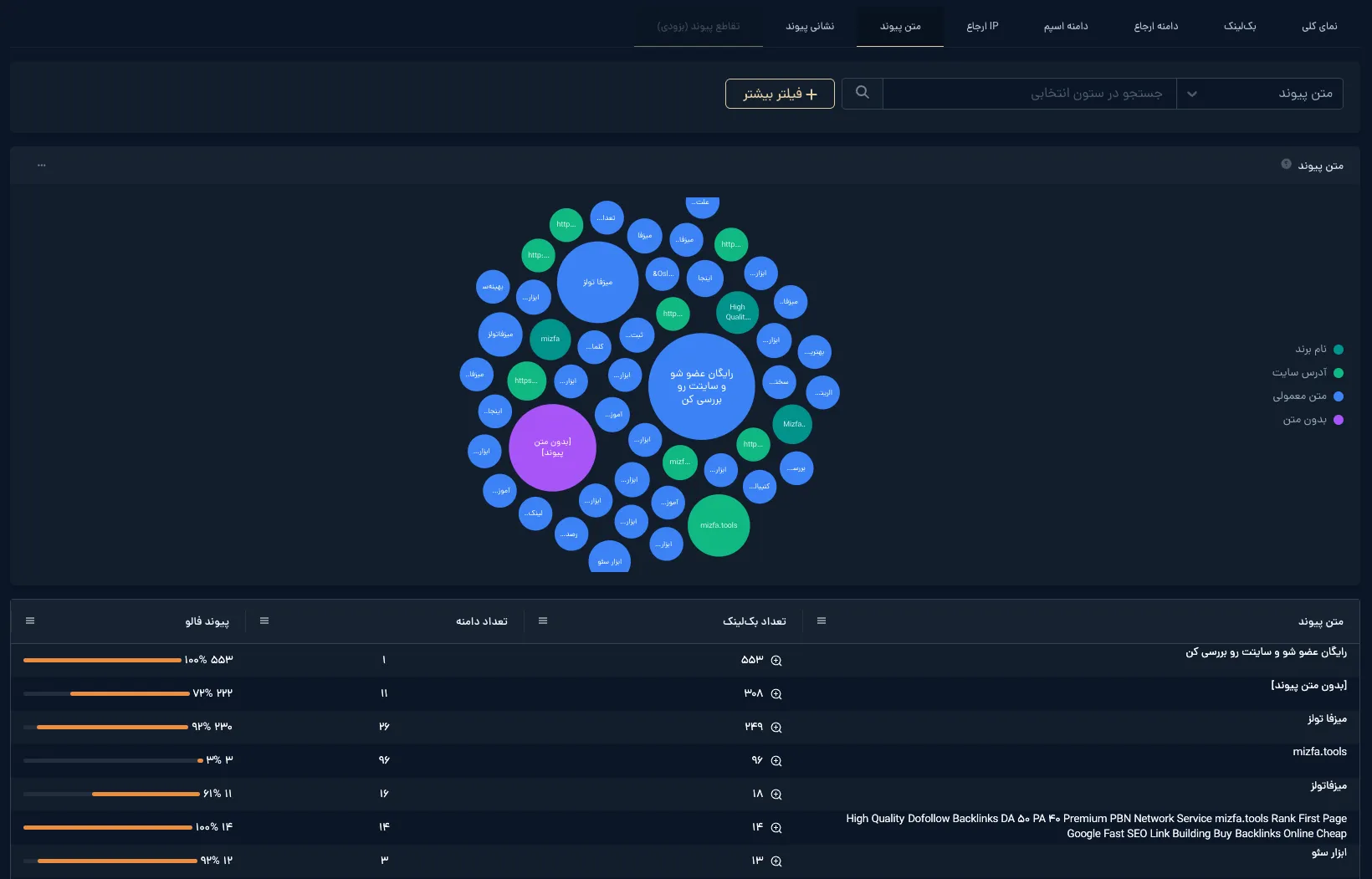Click zoom icon next to backlink count ۱۳

[x=776, y=861]
